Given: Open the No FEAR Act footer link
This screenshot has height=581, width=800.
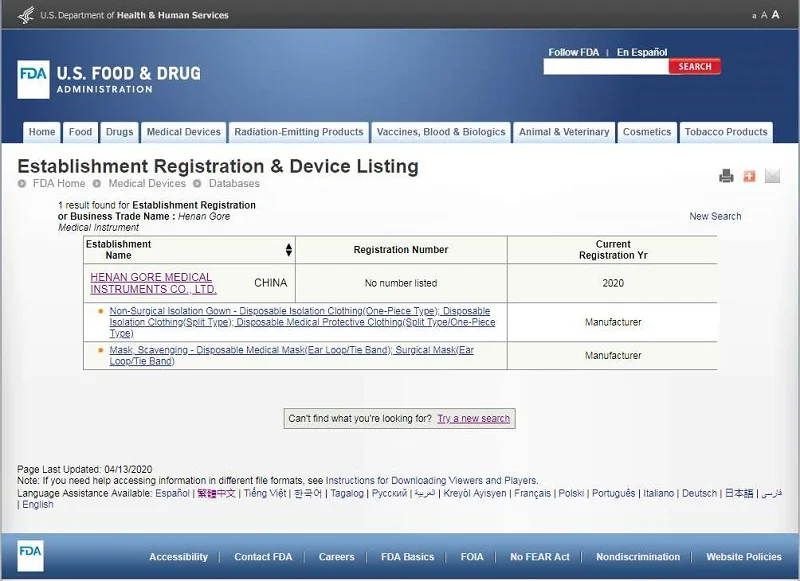Looking at the screenshot, I should pos(540,557).
